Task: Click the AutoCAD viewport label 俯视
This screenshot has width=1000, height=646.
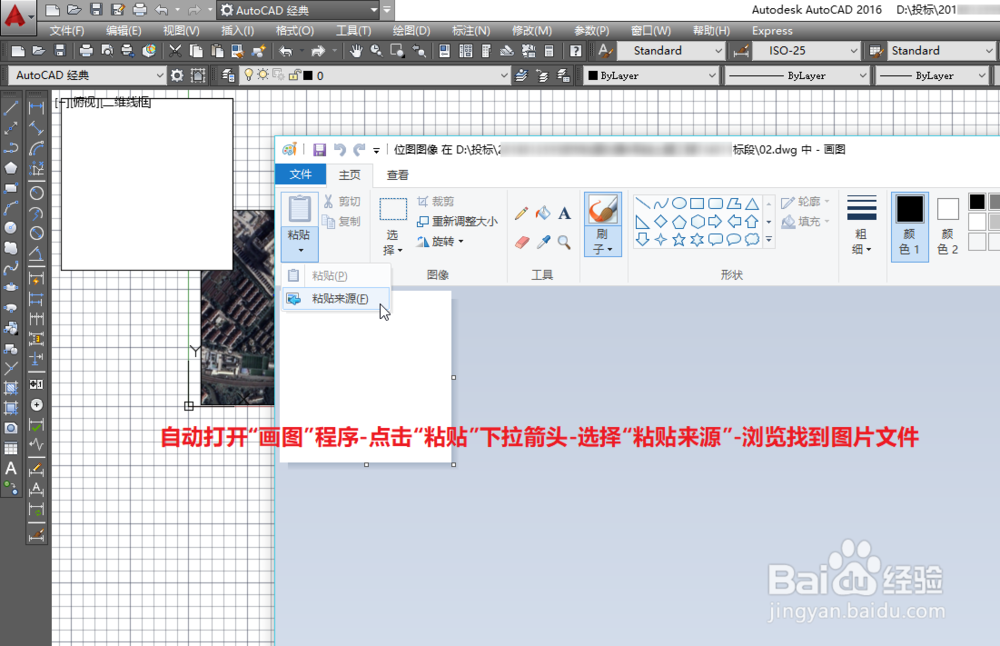Action: coord(86,102)
